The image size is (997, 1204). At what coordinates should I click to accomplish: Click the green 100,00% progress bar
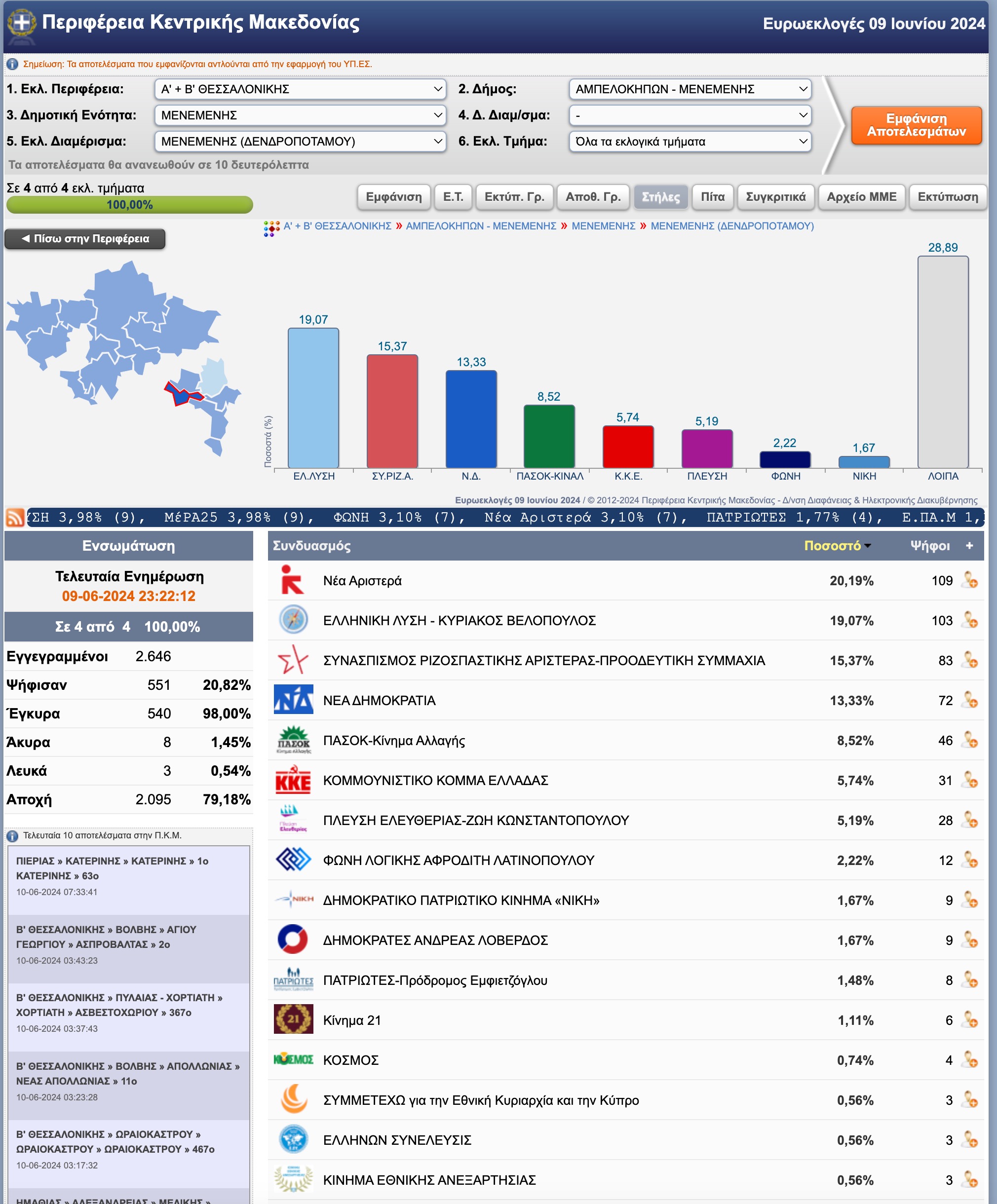(130, 205)
